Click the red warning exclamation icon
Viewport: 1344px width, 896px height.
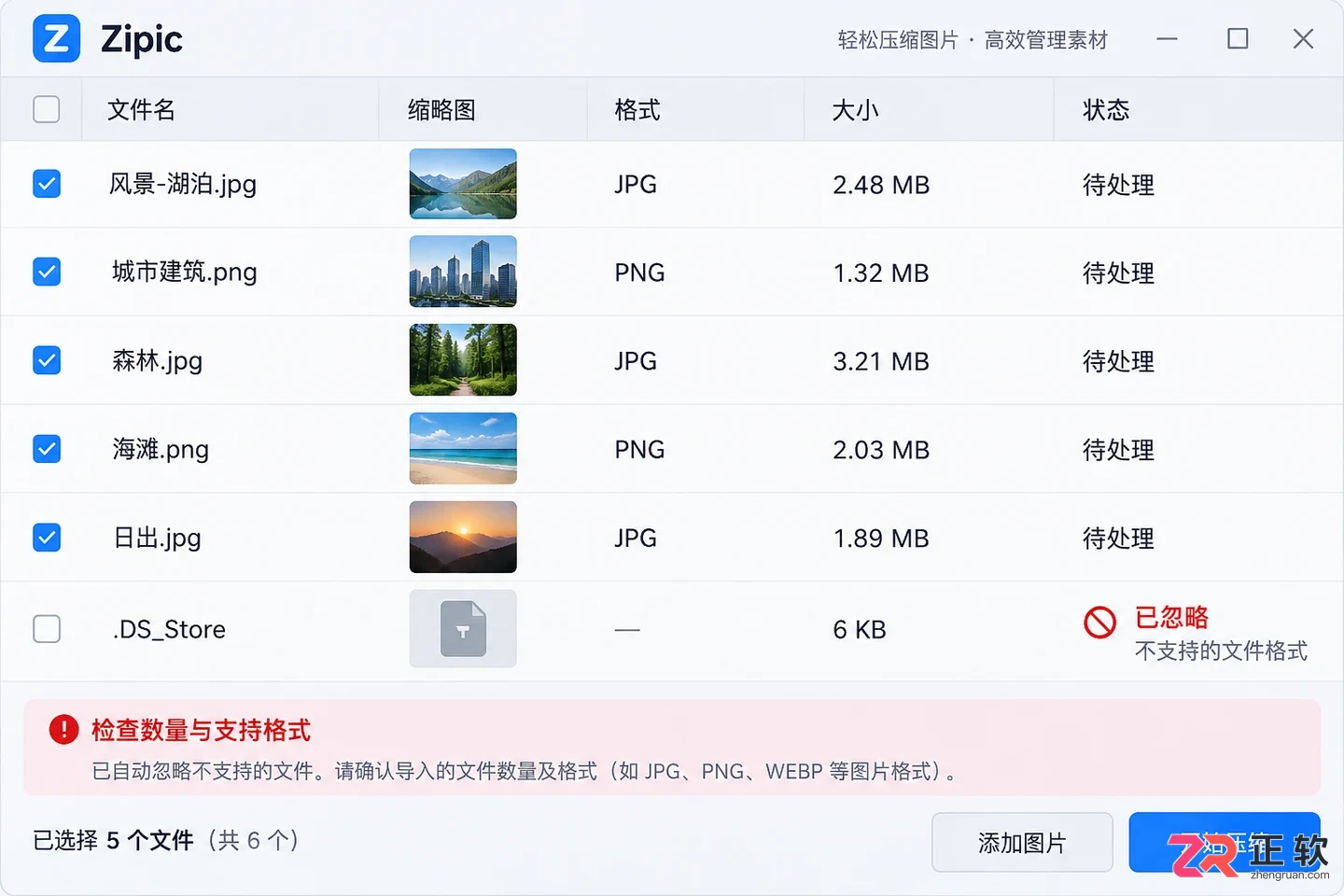[63, 729]
